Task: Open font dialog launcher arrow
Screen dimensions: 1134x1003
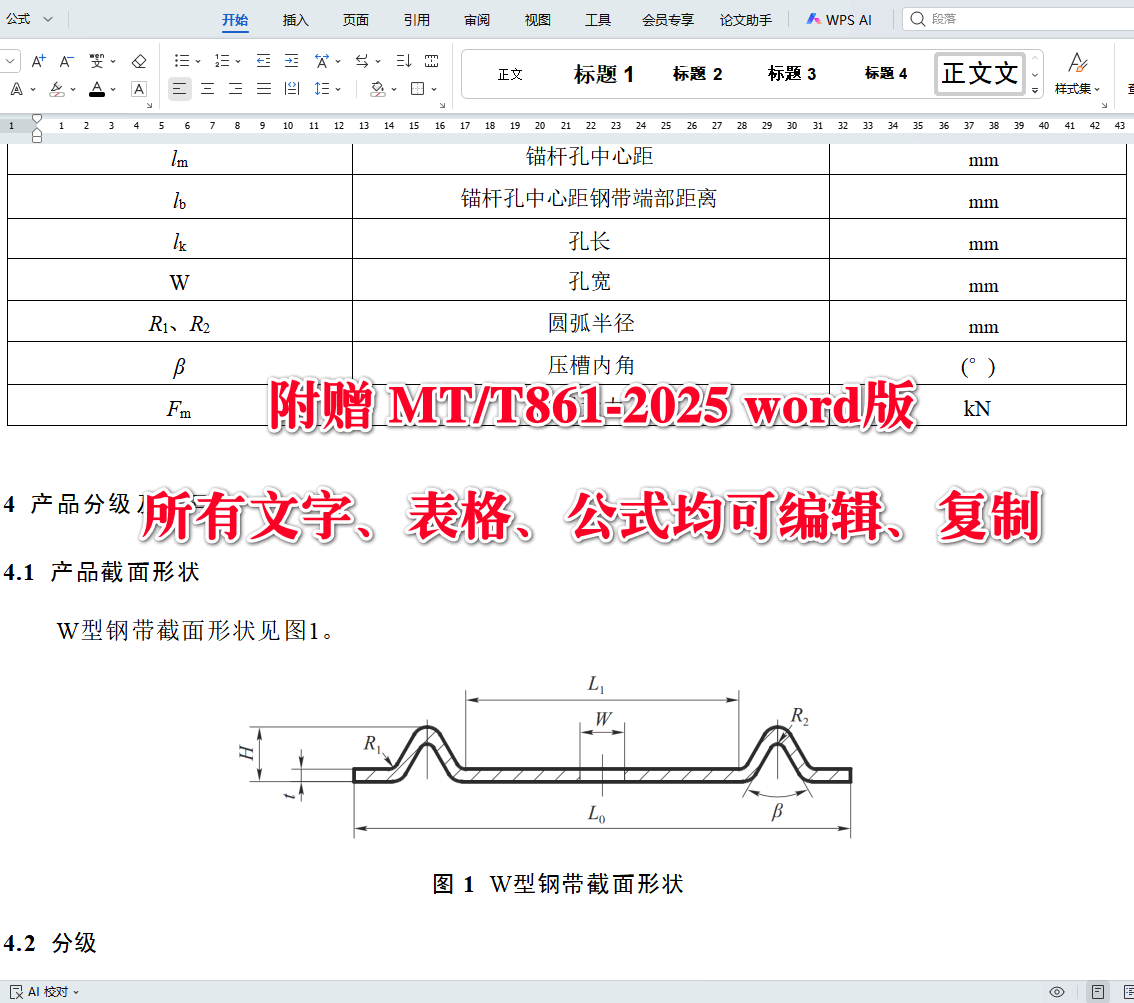Action: point(150,106)
